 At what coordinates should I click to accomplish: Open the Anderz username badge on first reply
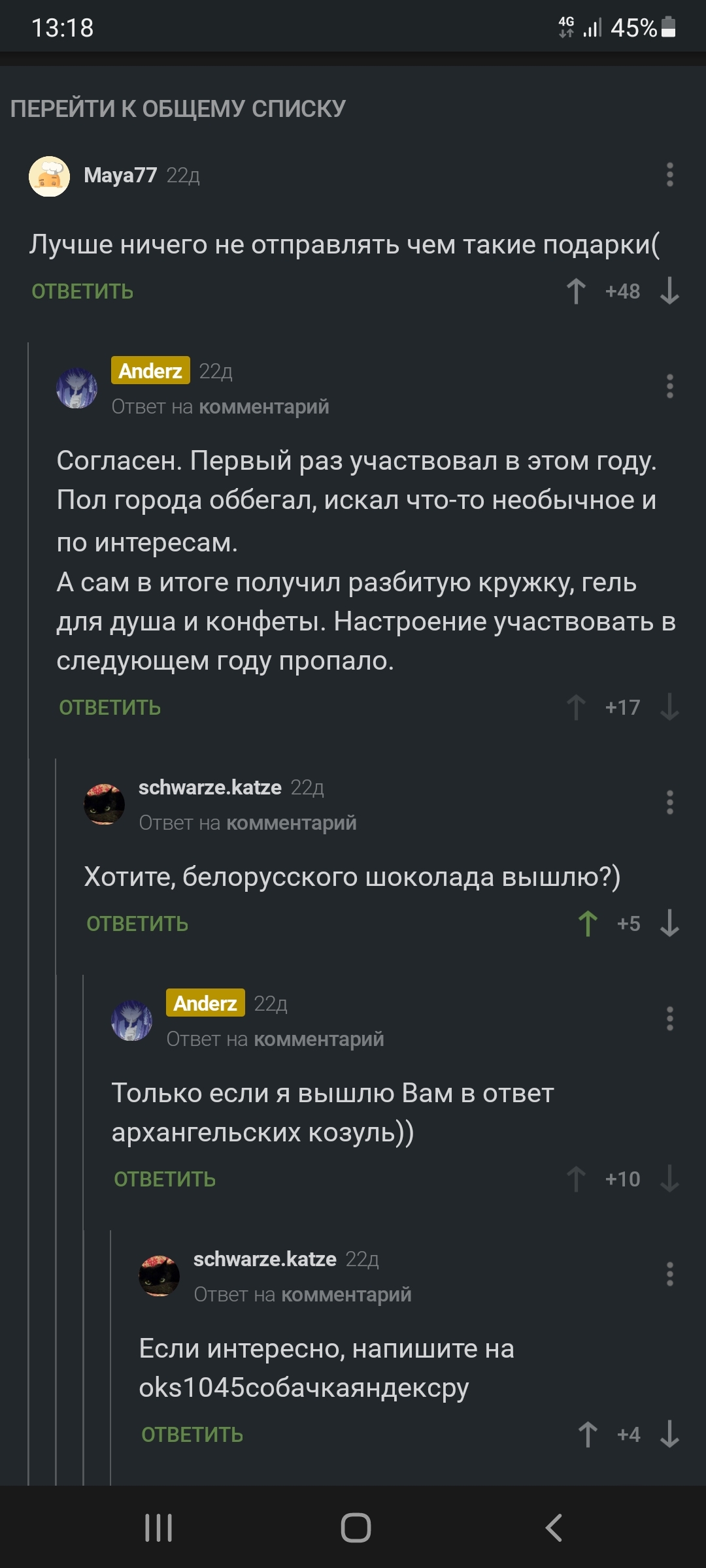(x=150, y=371)
